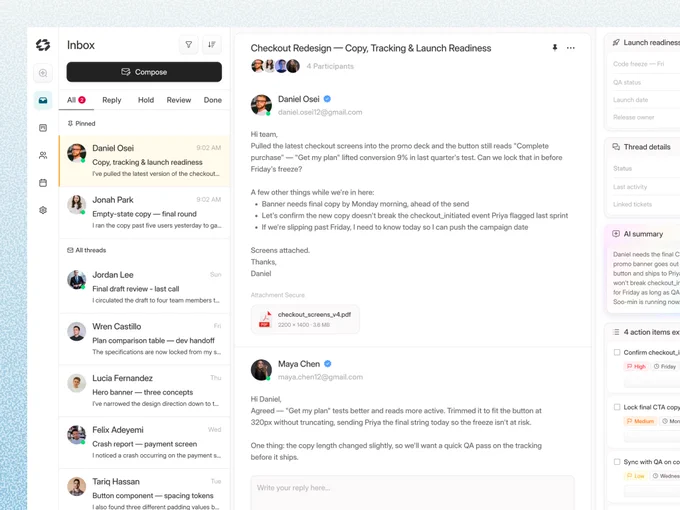This screenshot has height=510, width=680.
Task: Switch to the Done tab
Action: 212,100
